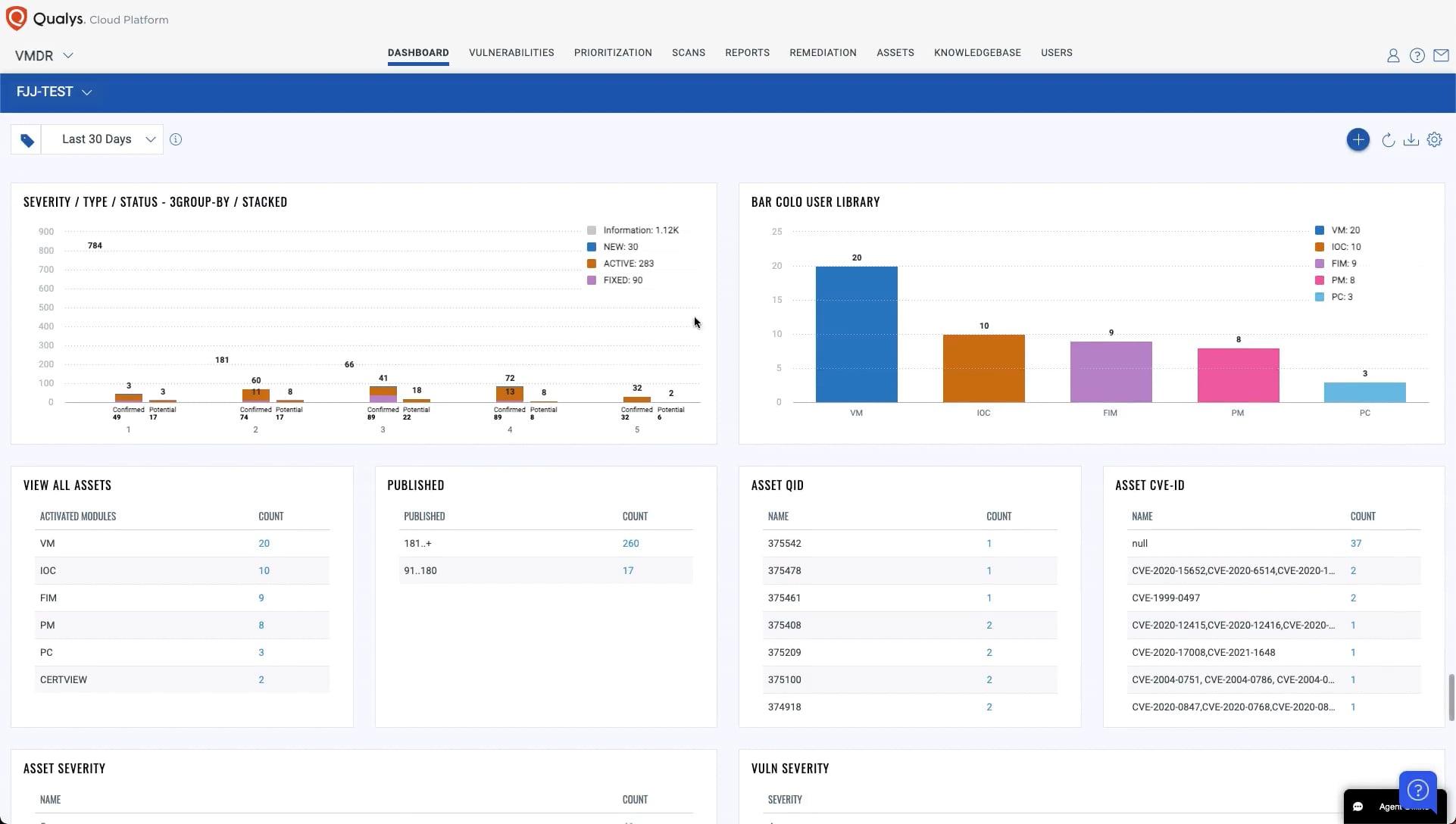Screen dimensions: 1456x824
Task: Click the count 37 for null CVE
Action: coord(1355,544)
